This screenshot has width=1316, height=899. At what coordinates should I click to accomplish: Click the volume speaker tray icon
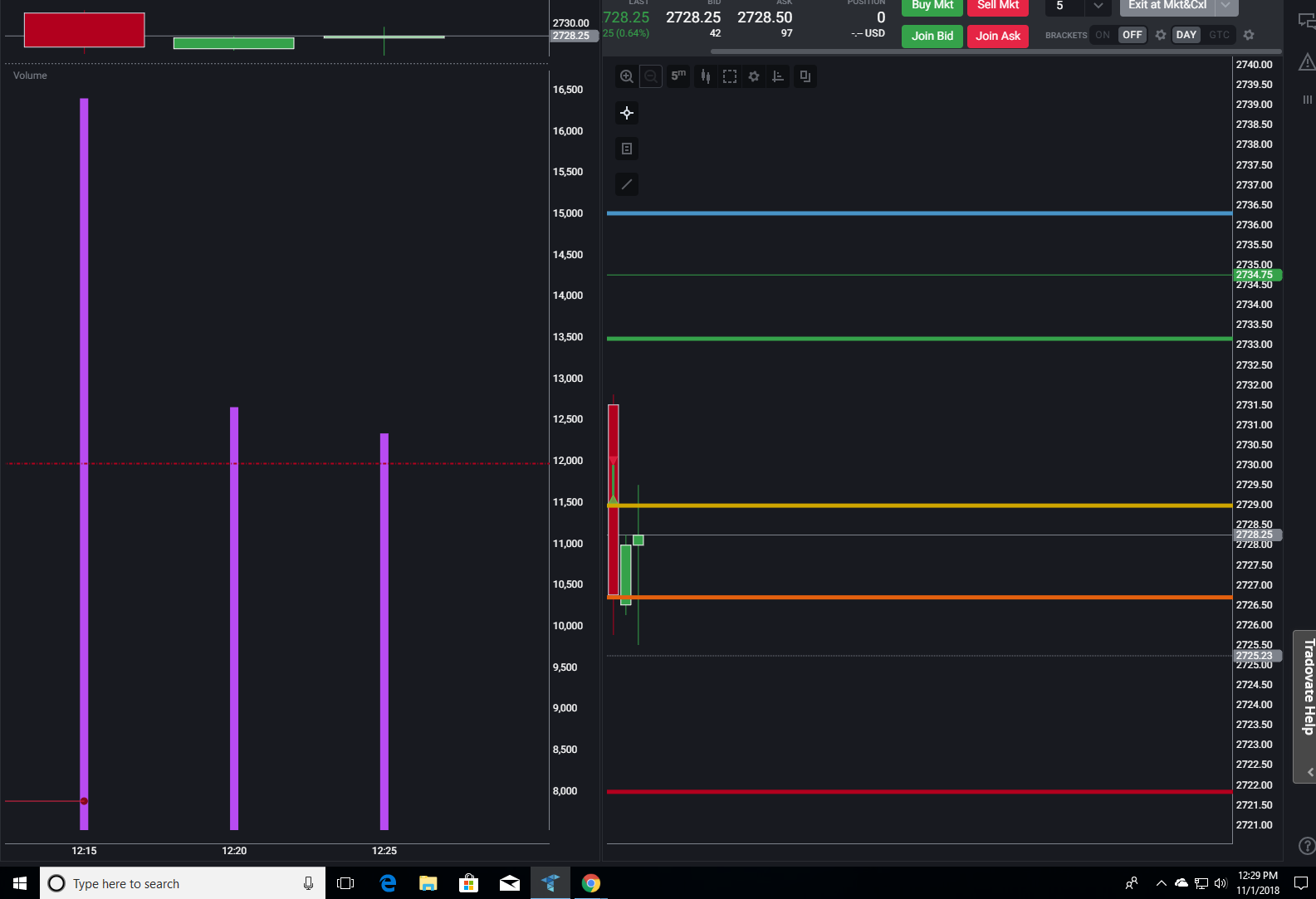click(1221, 883)
